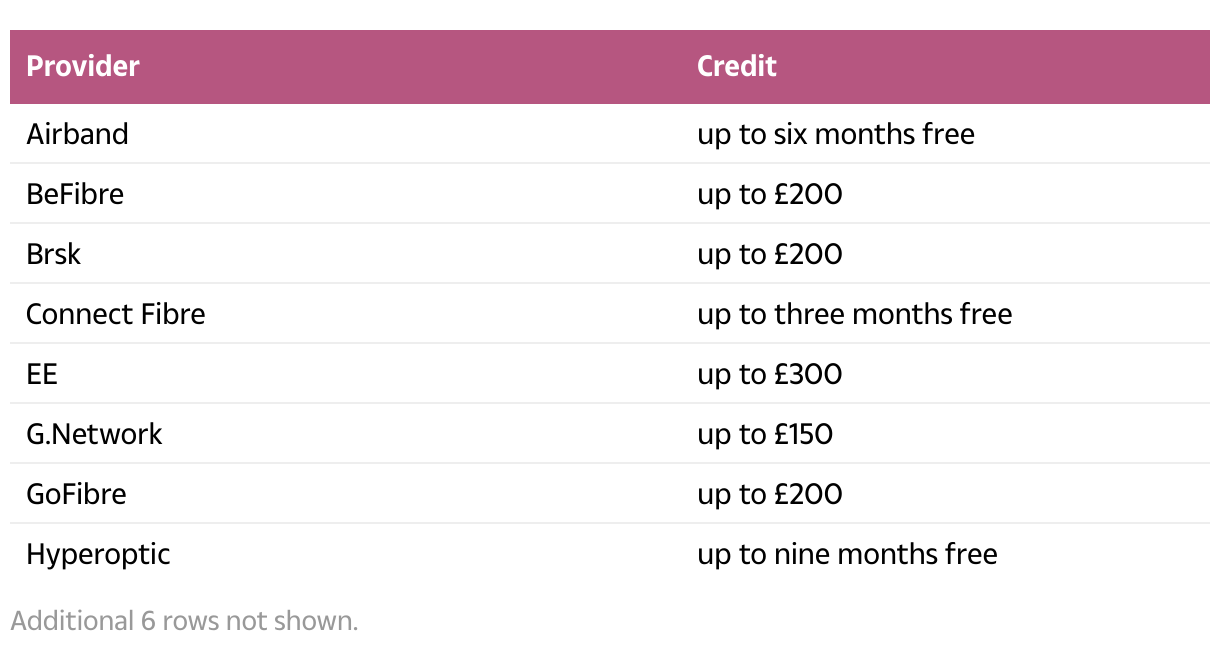The height and width of the screenshot is (648, 1220).
Task: Select the Connect Fibre row label
Action: pyautogui.click(x=116, y=314)
